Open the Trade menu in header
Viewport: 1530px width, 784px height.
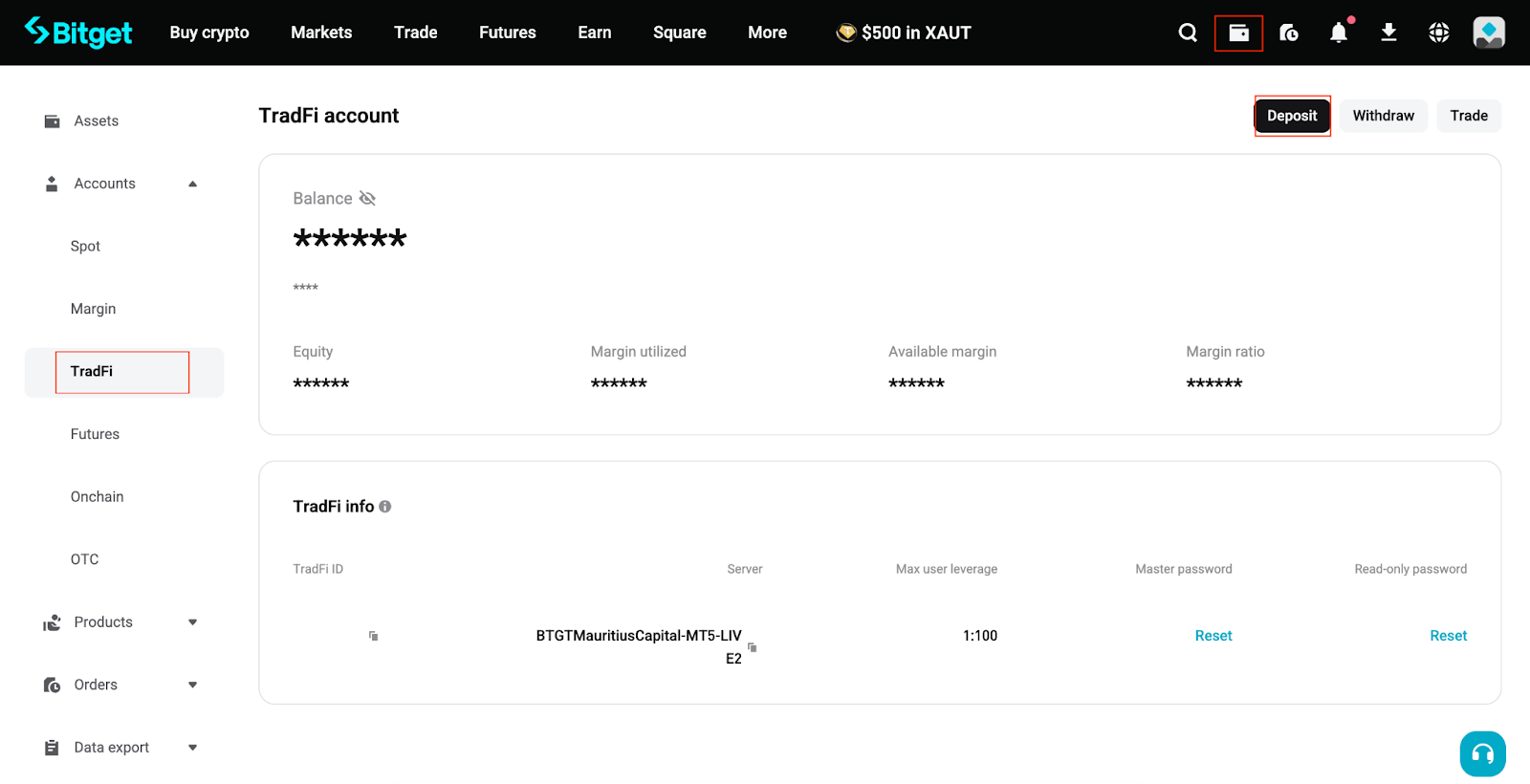[x=416, y=33]
